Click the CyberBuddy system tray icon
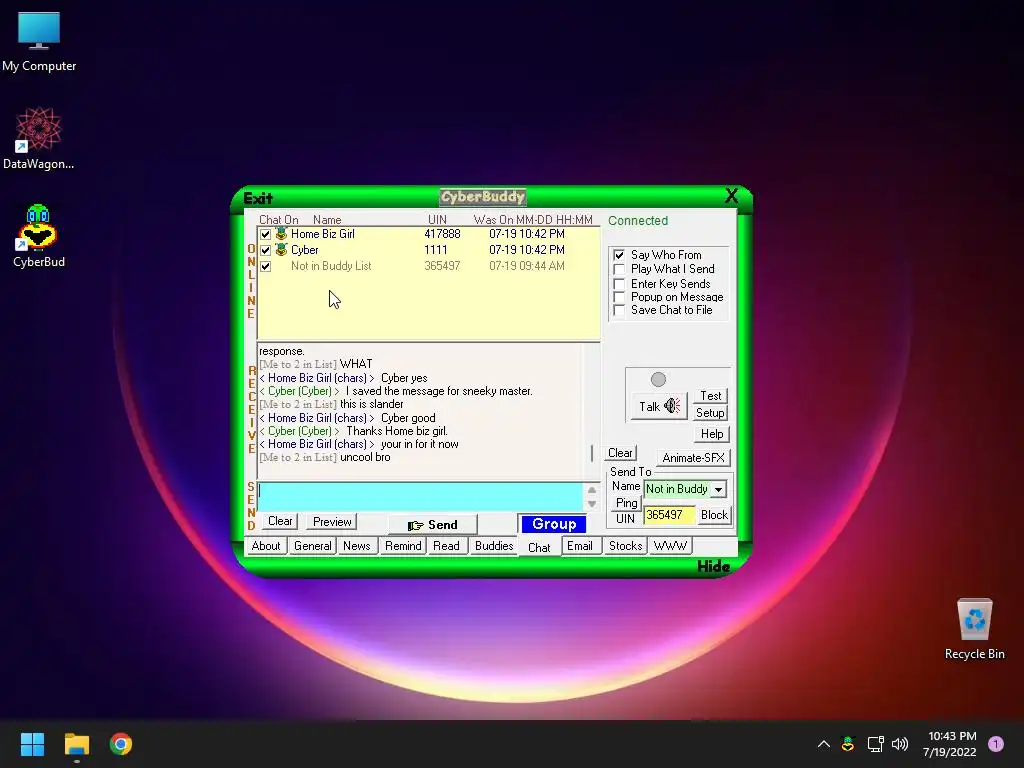1024x768 pixels. click(848, 744)
